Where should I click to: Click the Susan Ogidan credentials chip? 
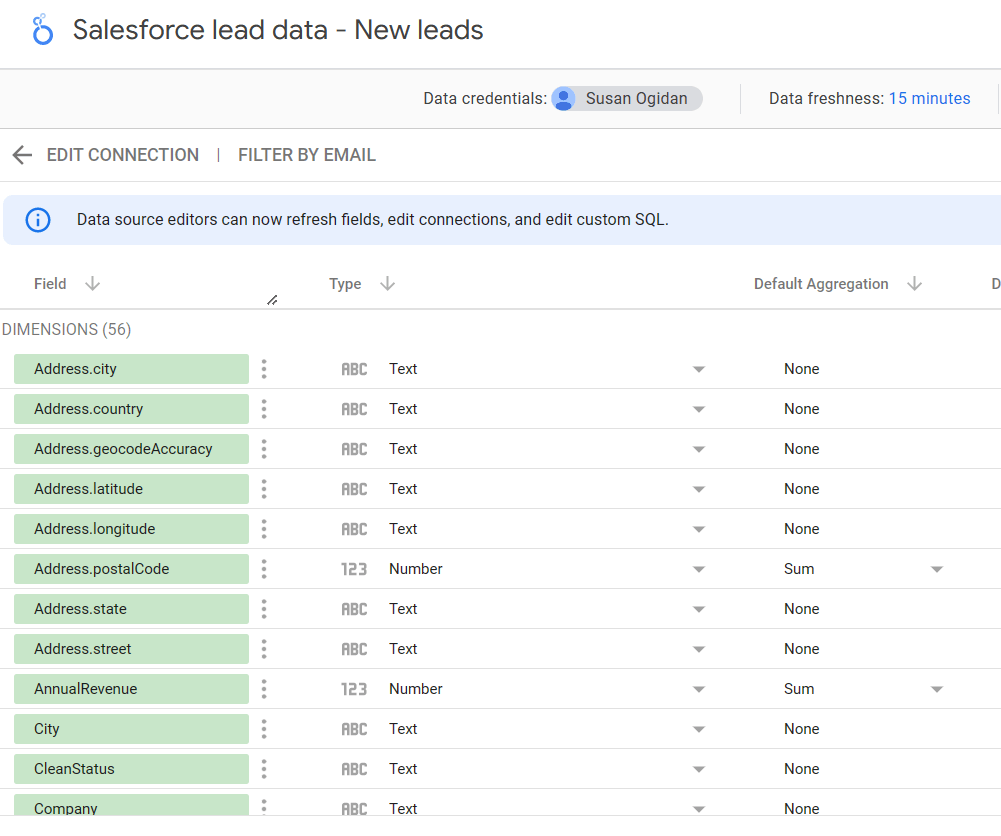coord(626,98)
